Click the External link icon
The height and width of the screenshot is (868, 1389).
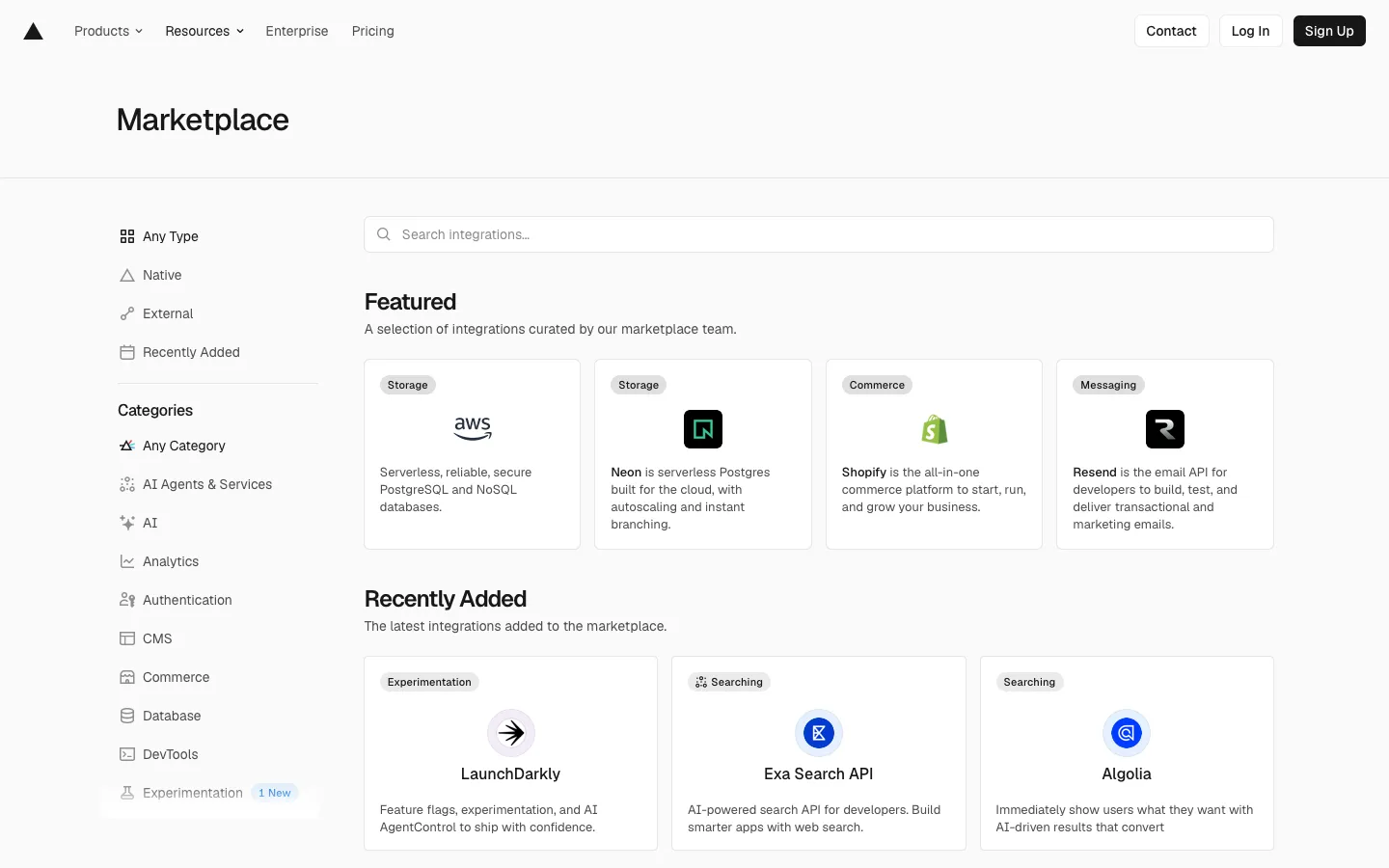coord(127,313)
